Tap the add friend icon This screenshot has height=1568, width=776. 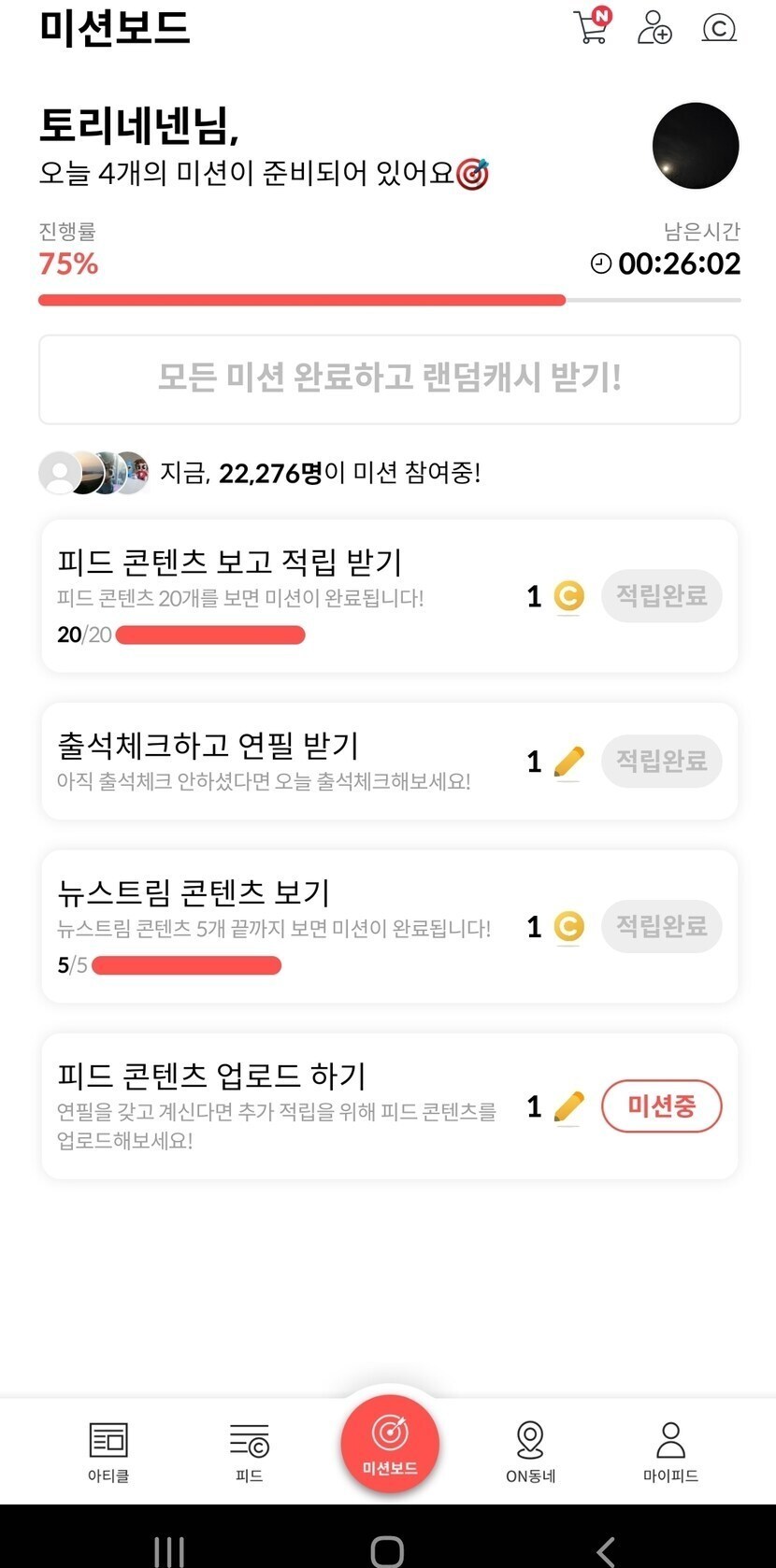(x=654, y=28)
